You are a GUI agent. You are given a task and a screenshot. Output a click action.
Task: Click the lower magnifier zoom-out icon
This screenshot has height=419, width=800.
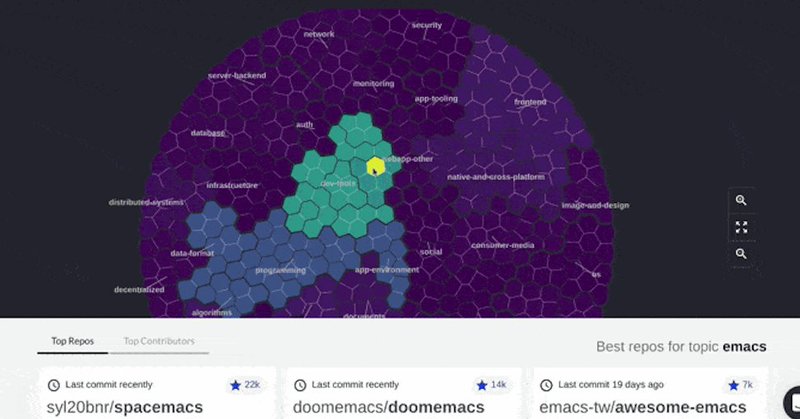tap(741, 254)
